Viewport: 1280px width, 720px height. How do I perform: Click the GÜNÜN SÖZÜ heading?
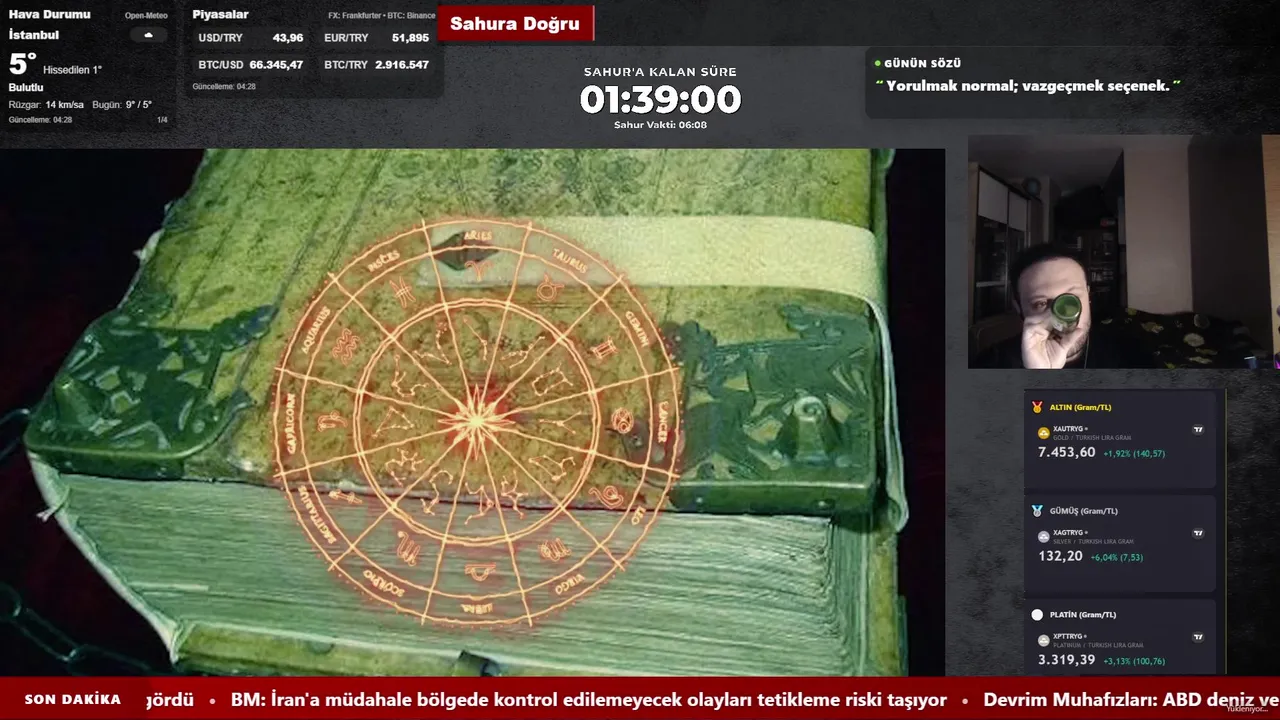coord(922,63)
